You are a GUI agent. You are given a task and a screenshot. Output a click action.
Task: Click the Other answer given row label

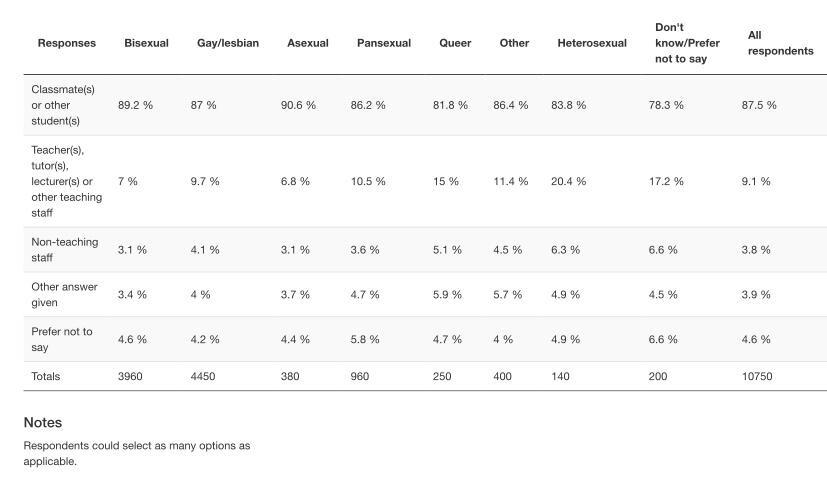pyautogui.click(x=64, y=294)
